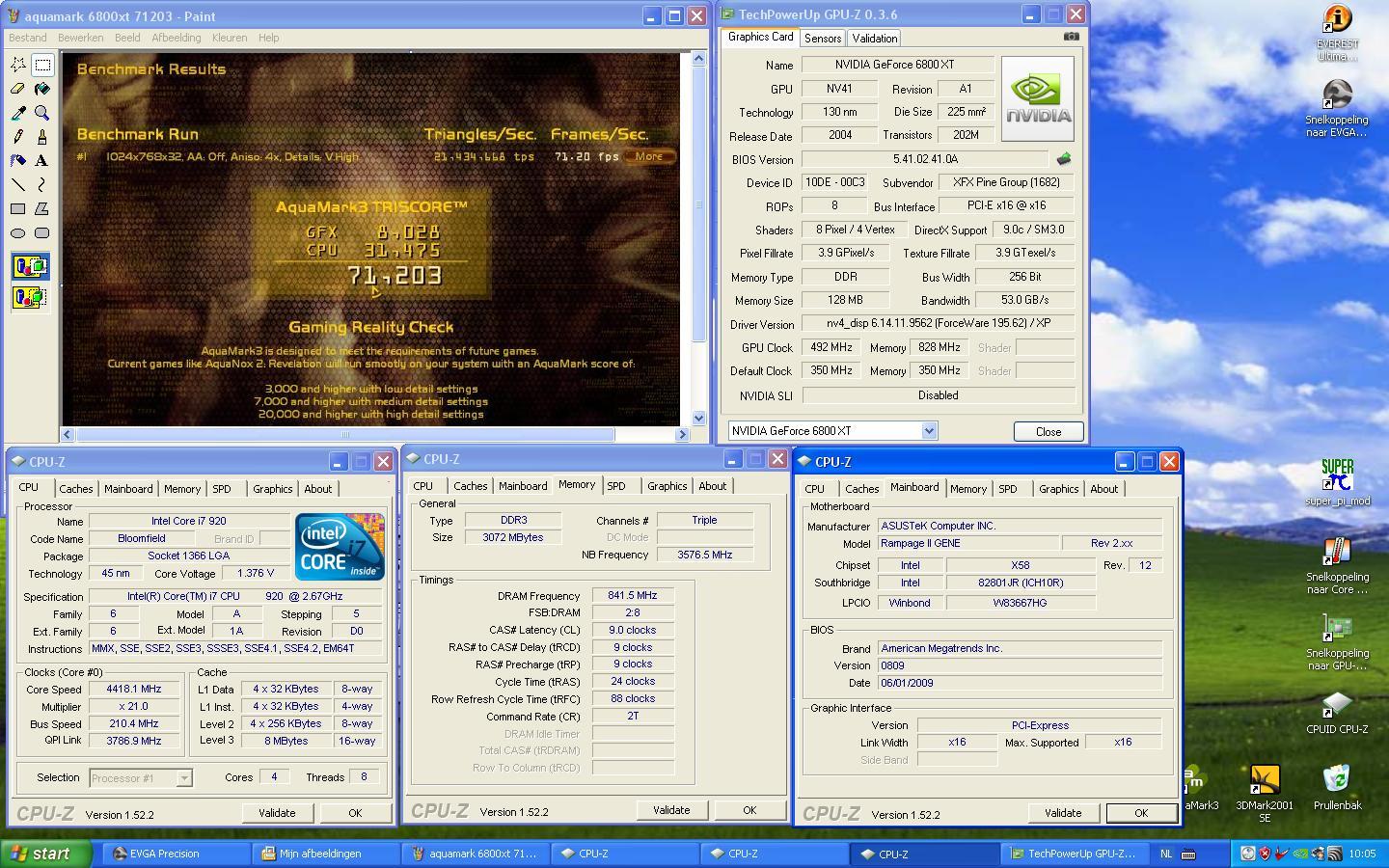Screen dimensions: 1389x868
Task: Choose the Rectangle shape tool in Paint
Action: pyautogui.click(x=18, y=208)
